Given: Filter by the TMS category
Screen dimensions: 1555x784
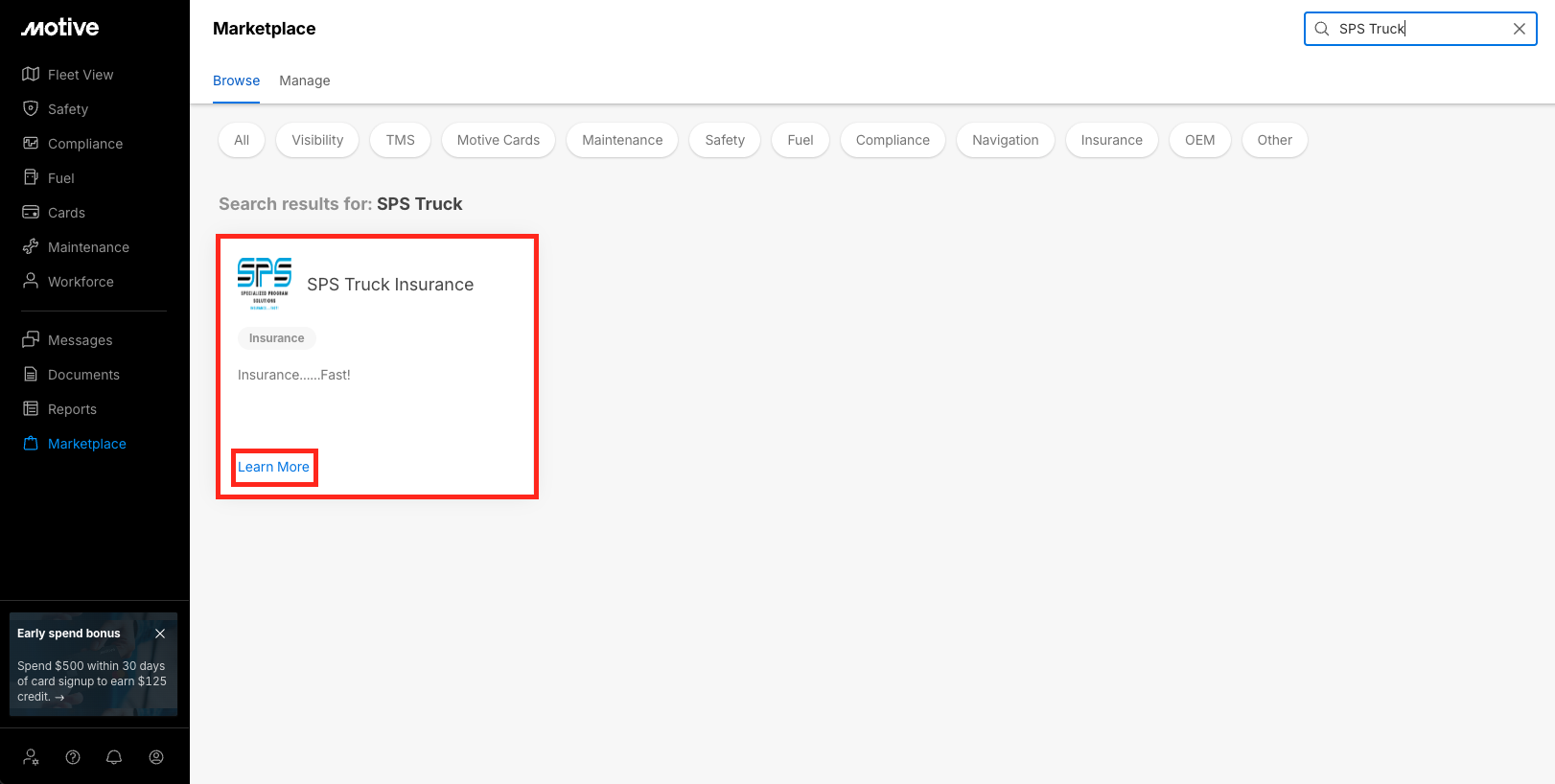Looking at the screenshot, I should [x=401, y=140].
